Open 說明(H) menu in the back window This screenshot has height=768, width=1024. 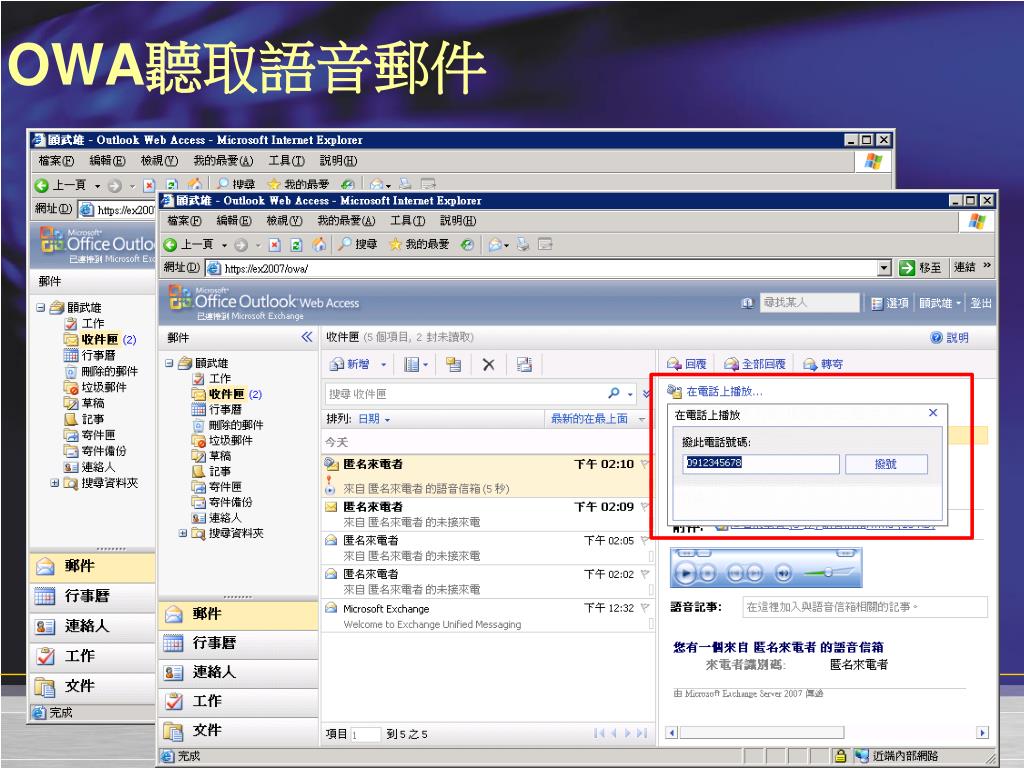click(338, 161)
